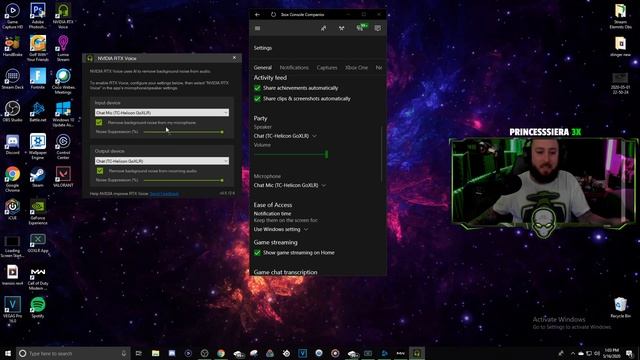Select the GOXLR App desktop icon
This screenshot has width=640, height=360.
38,243
